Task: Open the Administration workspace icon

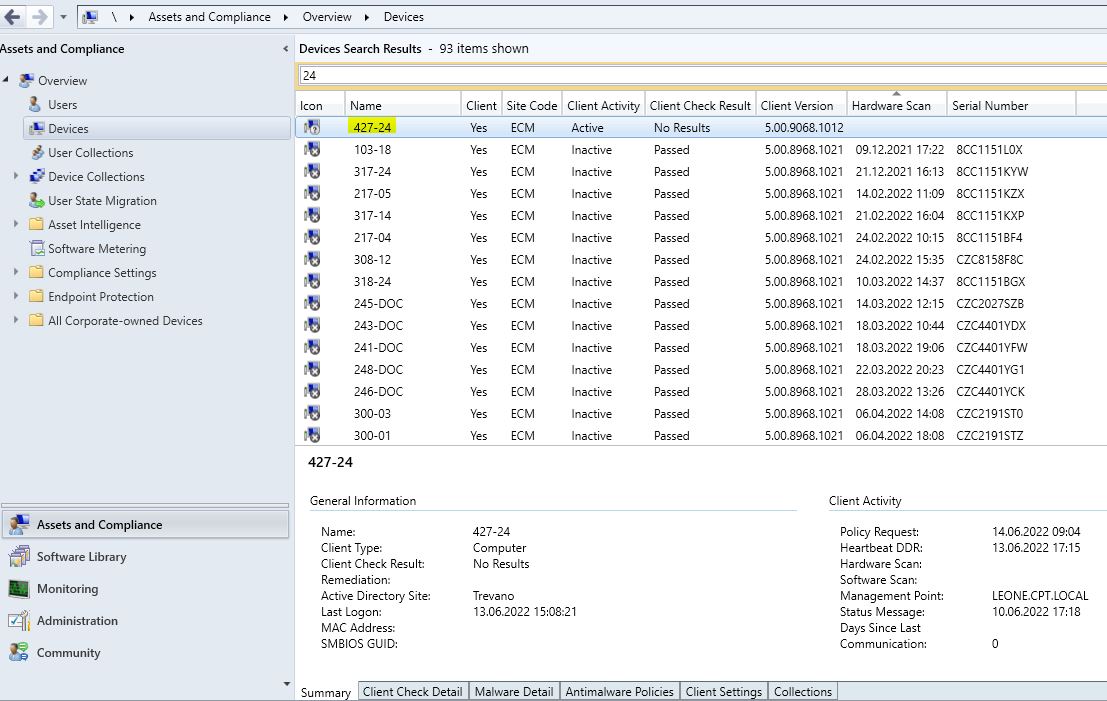Action: click(19, 621)
